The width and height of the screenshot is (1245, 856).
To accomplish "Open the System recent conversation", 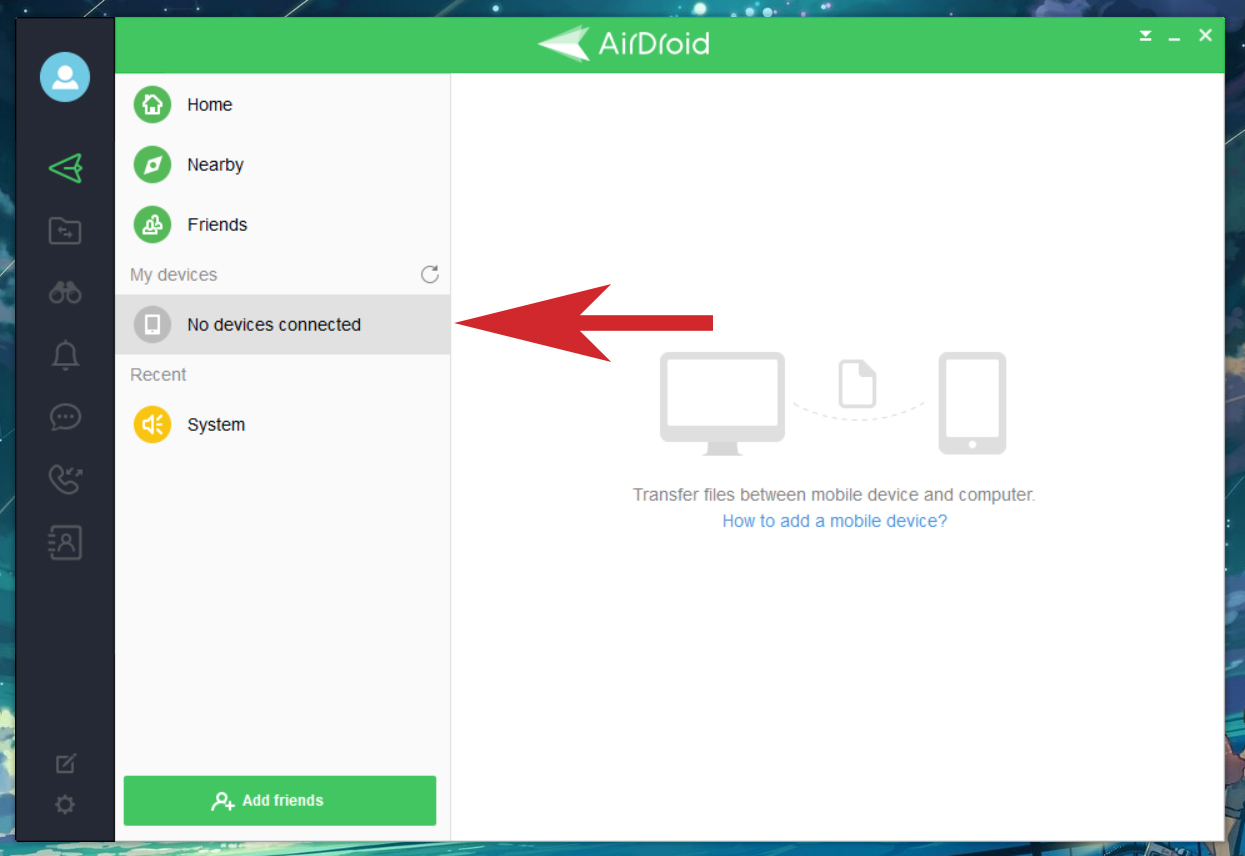I will pos(216,424).
